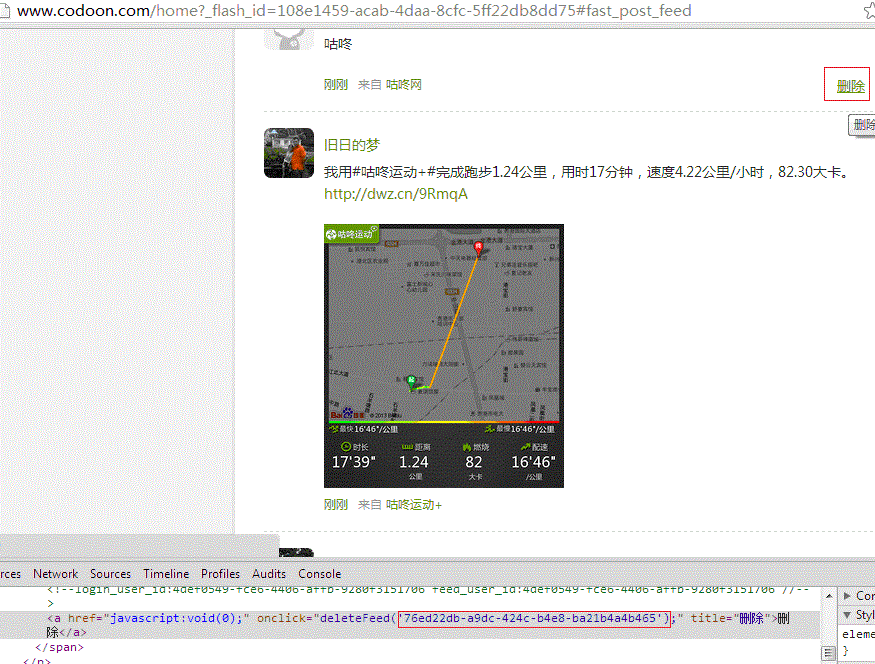
Task: Click the 刚刚 timestamp under the map
Action: (335, 505)
